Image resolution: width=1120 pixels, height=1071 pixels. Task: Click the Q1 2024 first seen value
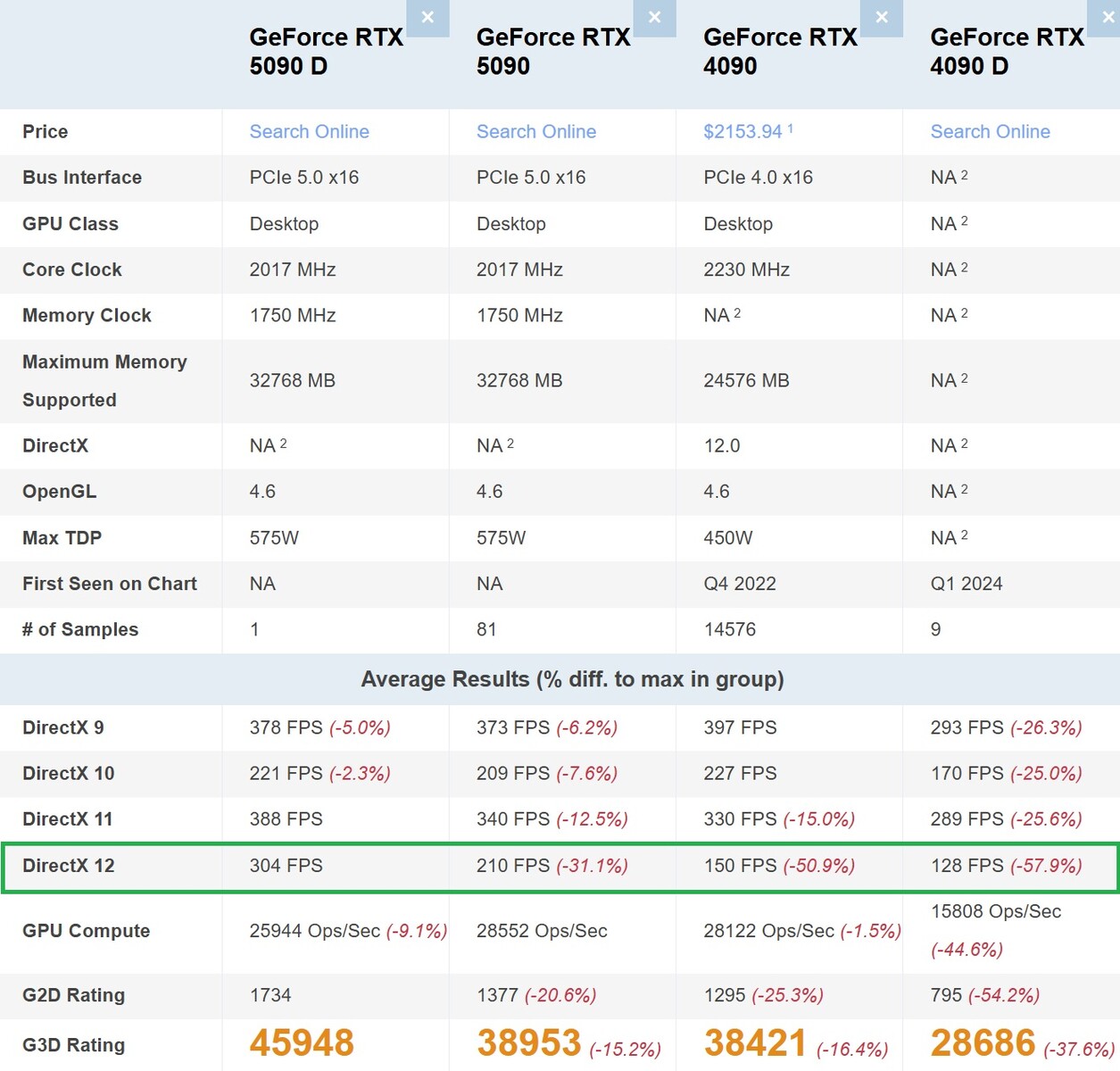pyautogui.click(x=967, y=584)
